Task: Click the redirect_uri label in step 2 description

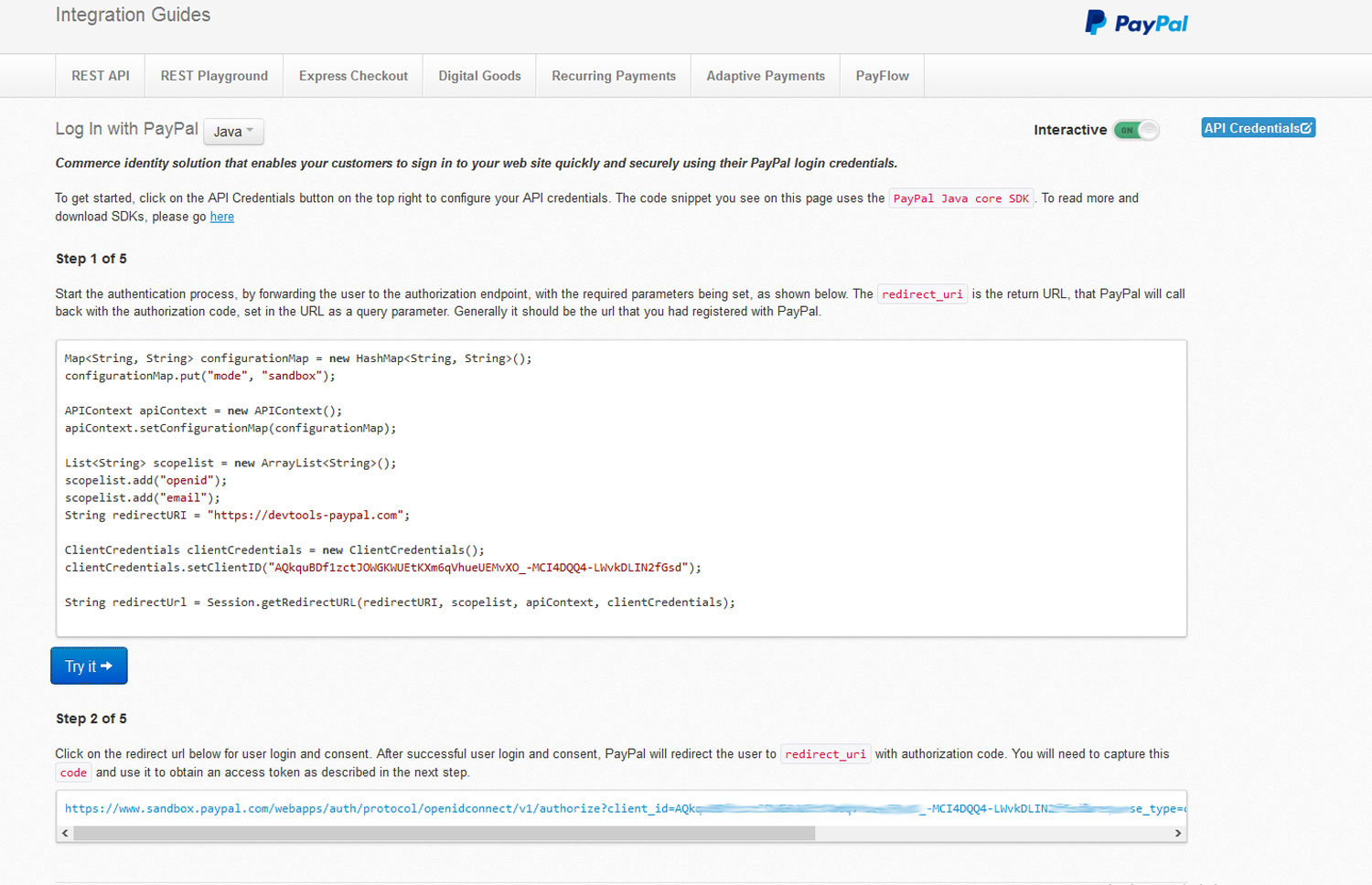Action: 825,754
